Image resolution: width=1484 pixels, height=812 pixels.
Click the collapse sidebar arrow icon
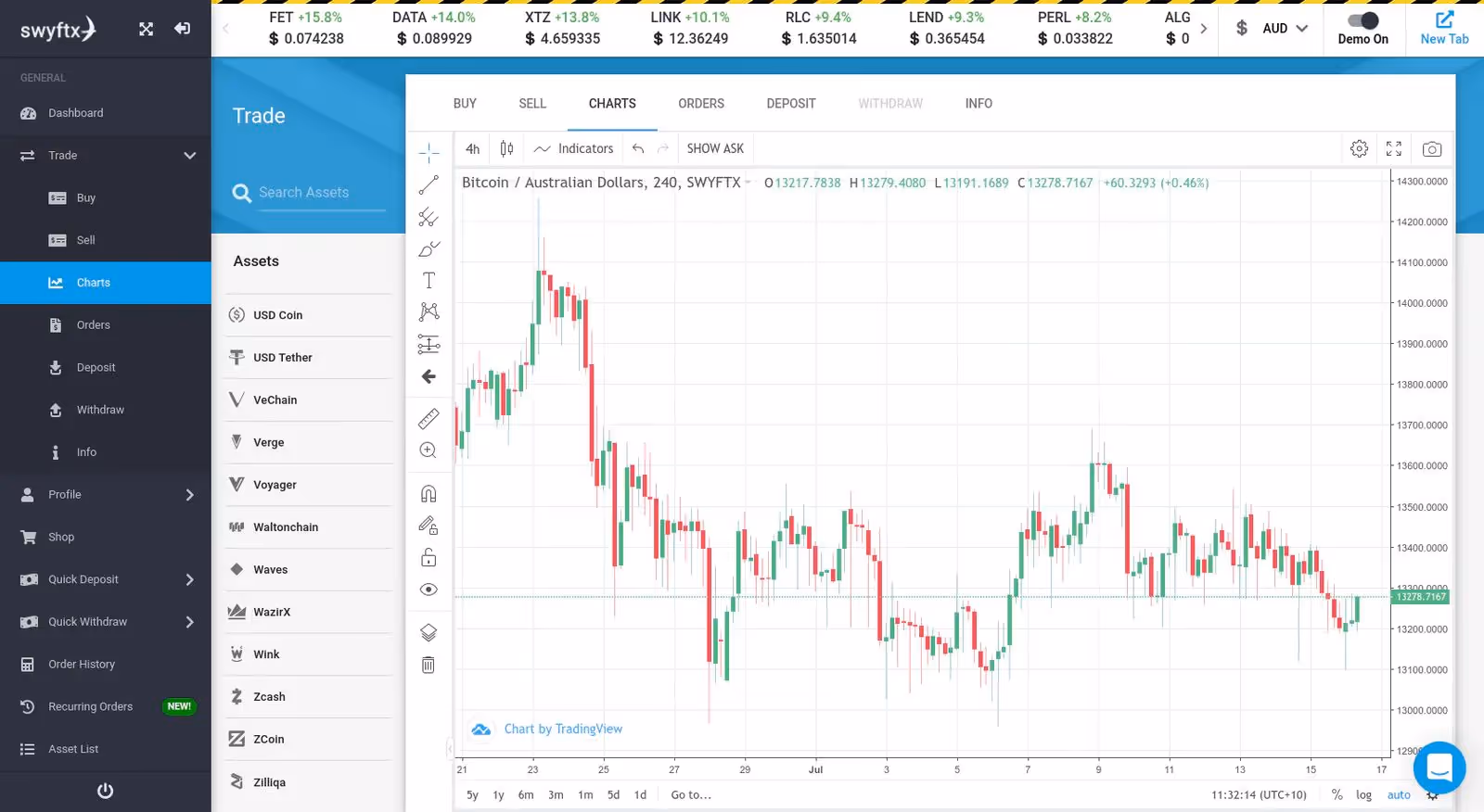click(x=183, y=29)
